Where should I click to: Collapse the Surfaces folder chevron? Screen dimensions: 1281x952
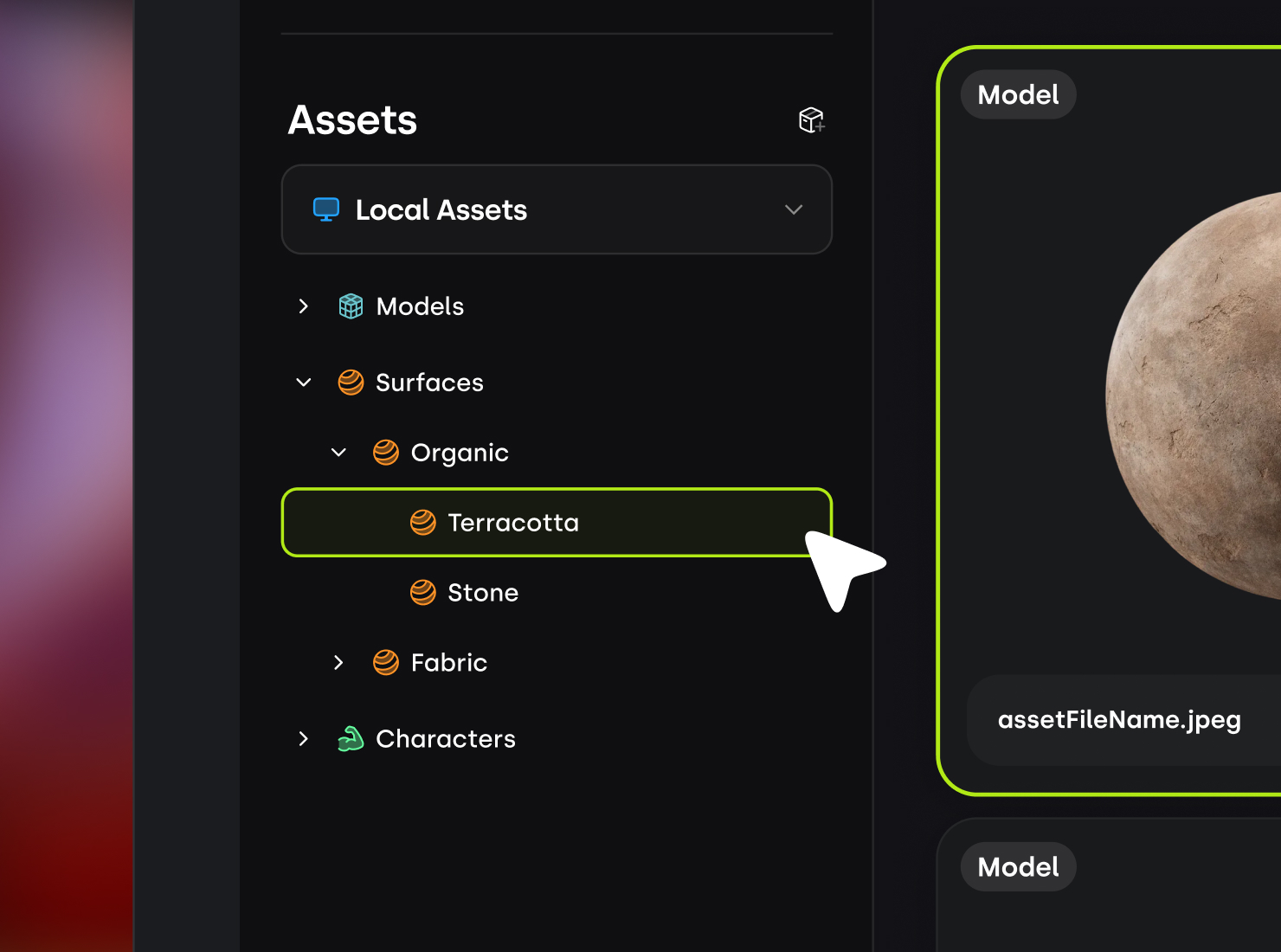click(x=304, y=383)
